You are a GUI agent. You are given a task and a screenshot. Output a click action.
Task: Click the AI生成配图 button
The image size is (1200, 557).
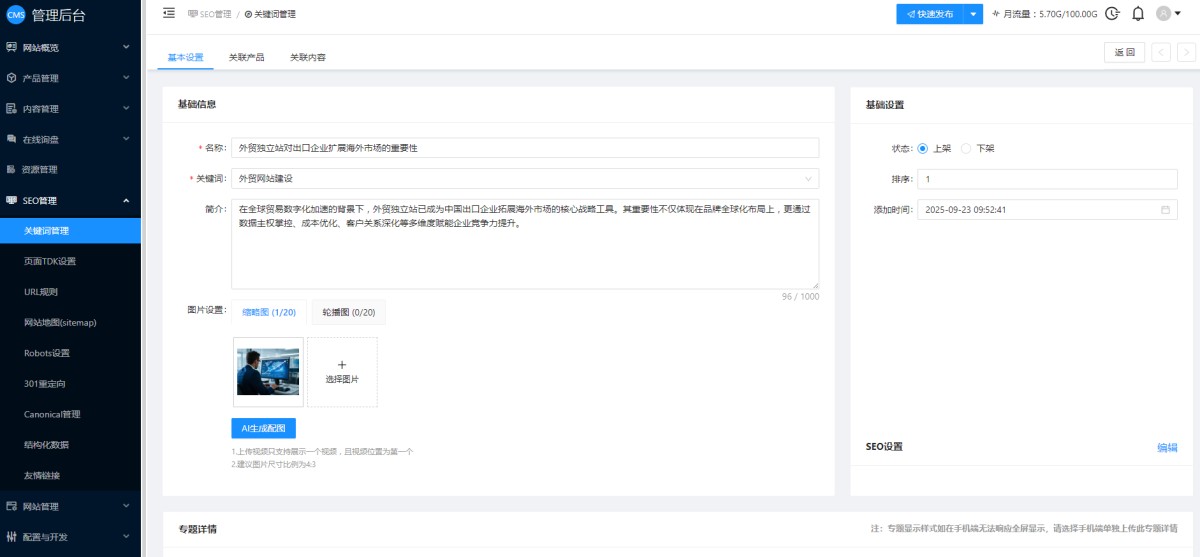coord(263,428)
